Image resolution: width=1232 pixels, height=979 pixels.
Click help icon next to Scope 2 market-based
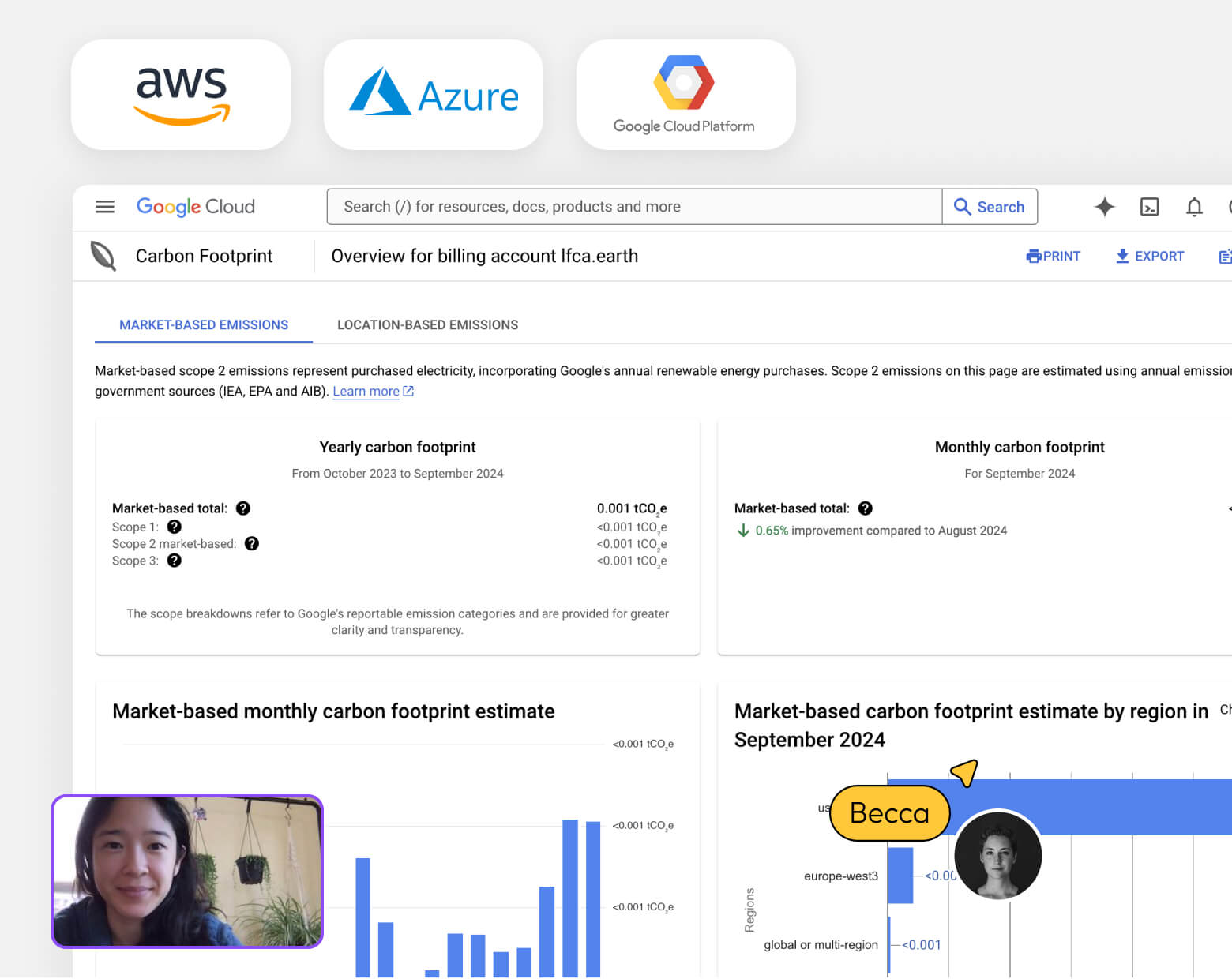[x=252, y=544]
